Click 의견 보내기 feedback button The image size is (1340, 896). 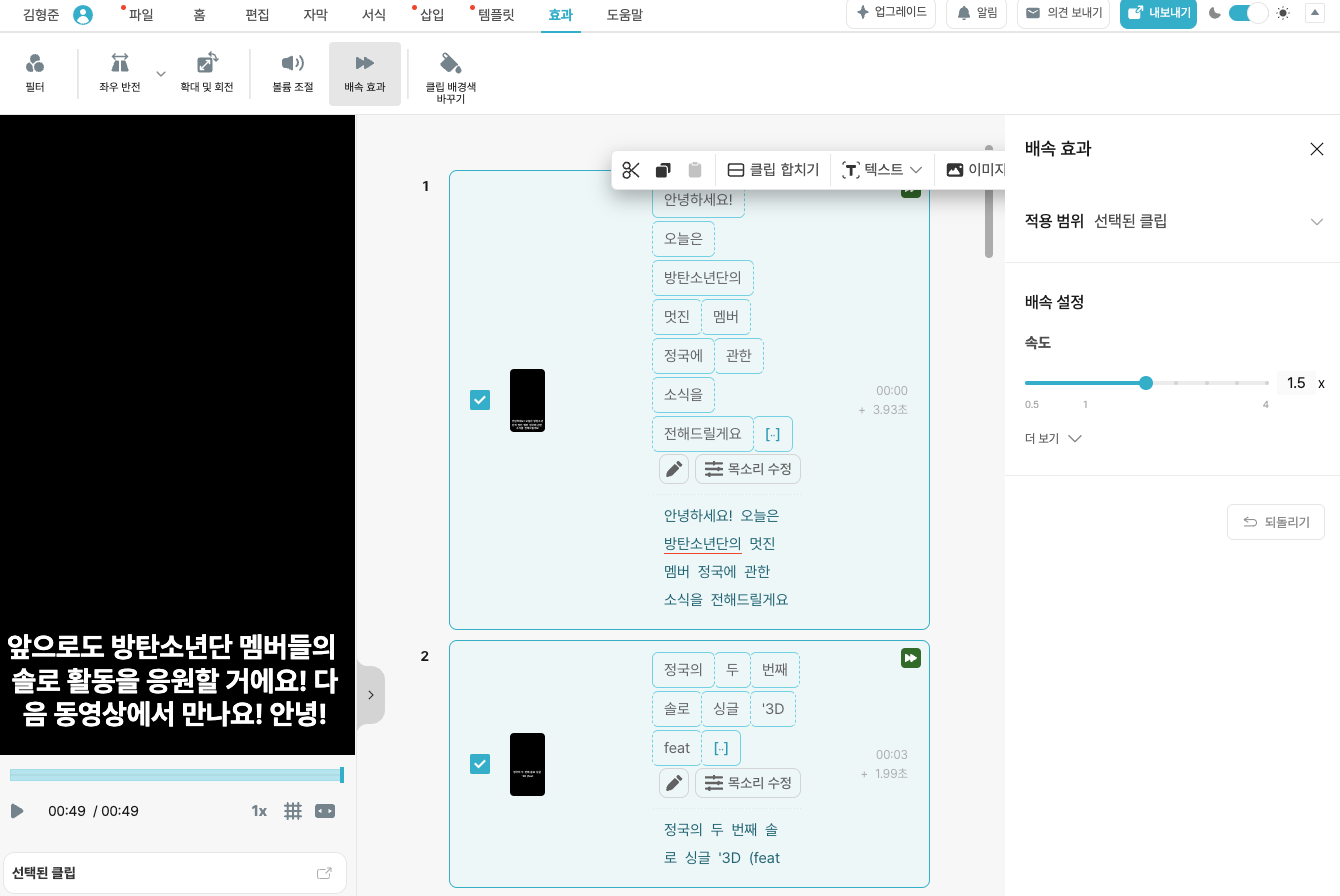click(1064, 13)
